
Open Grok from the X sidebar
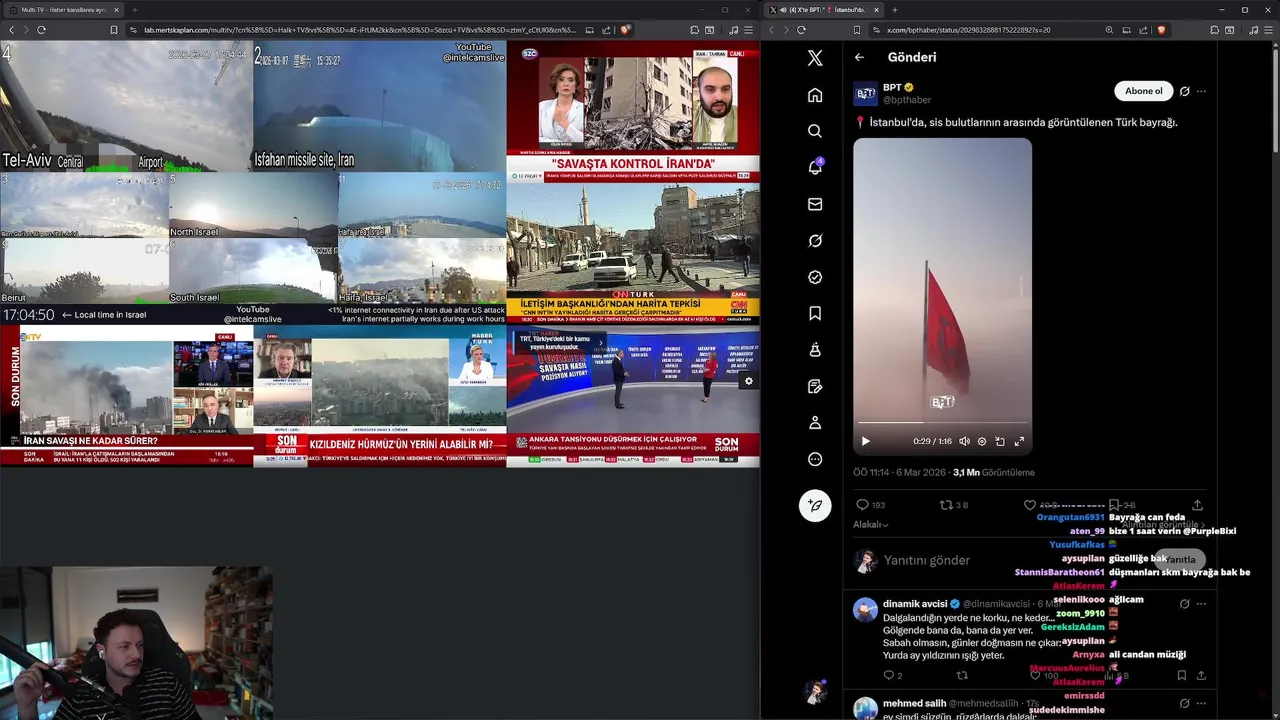[x=815, y=240]
